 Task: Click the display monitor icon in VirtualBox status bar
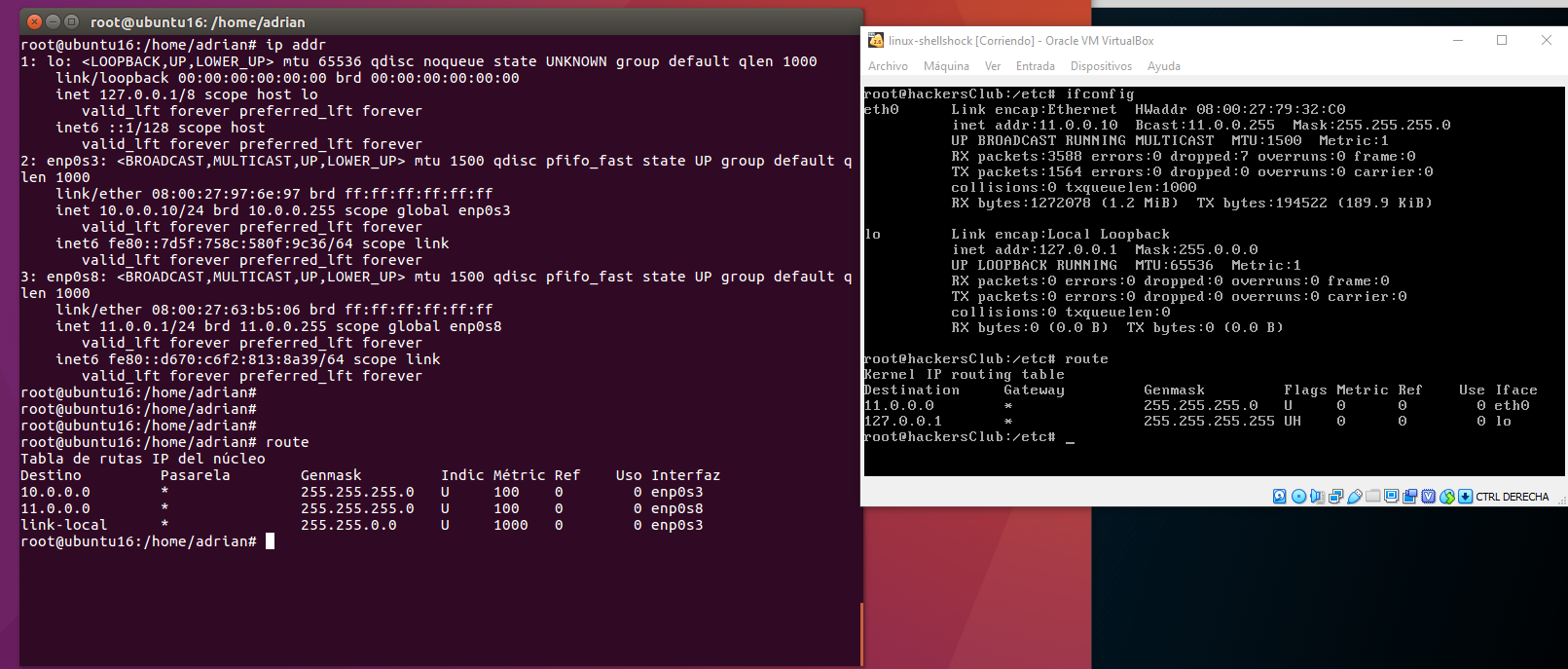tap(1391, 496)
